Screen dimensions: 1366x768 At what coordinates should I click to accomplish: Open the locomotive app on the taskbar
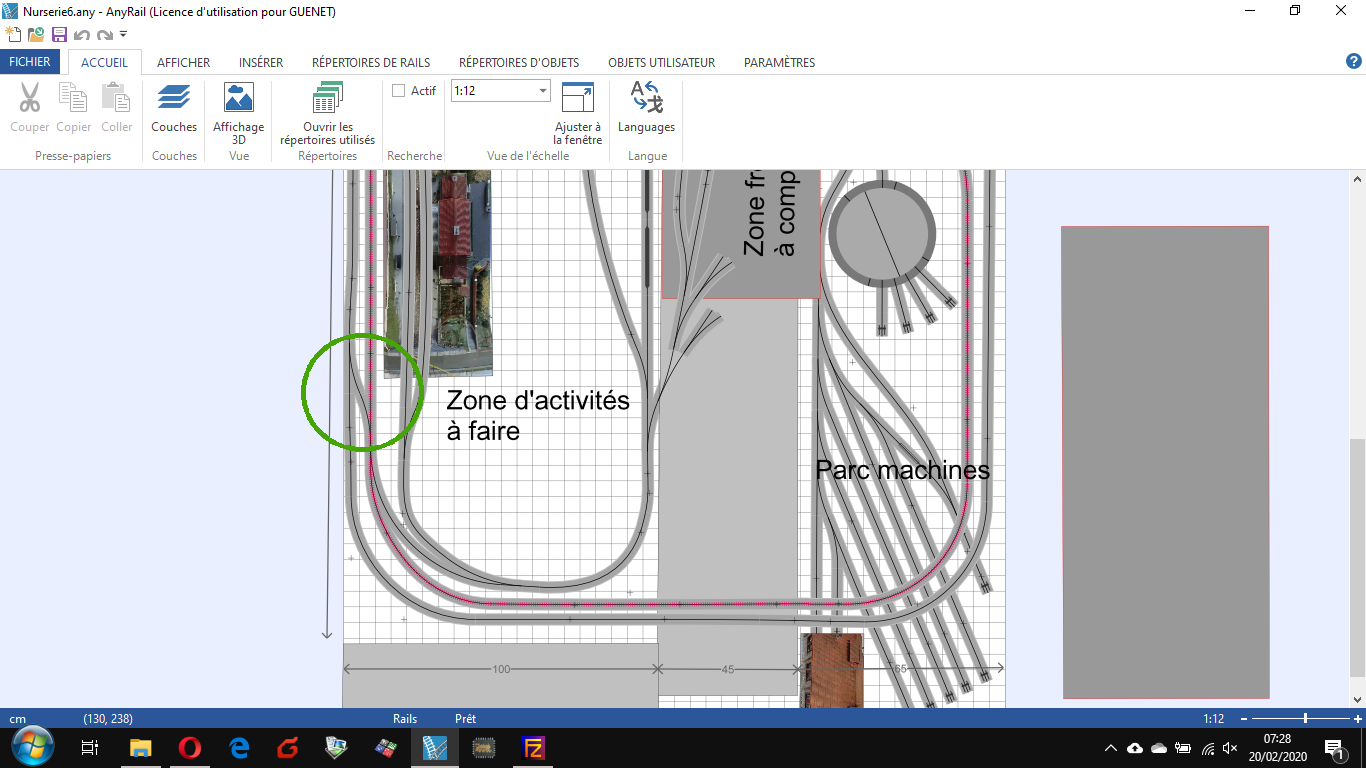click(x=484, y=747)
